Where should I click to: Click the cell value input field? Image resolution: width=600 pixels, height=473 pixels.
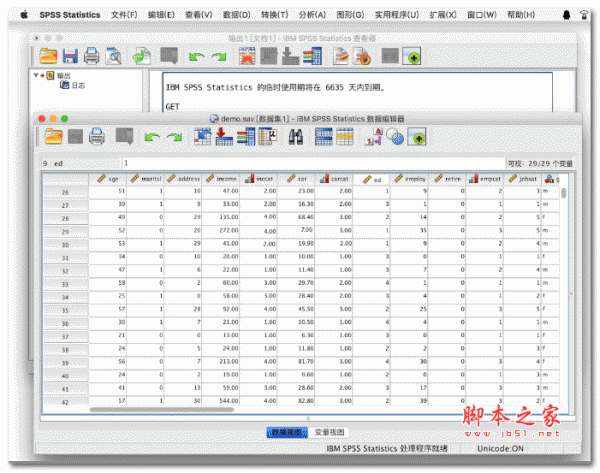pos(300,161)
